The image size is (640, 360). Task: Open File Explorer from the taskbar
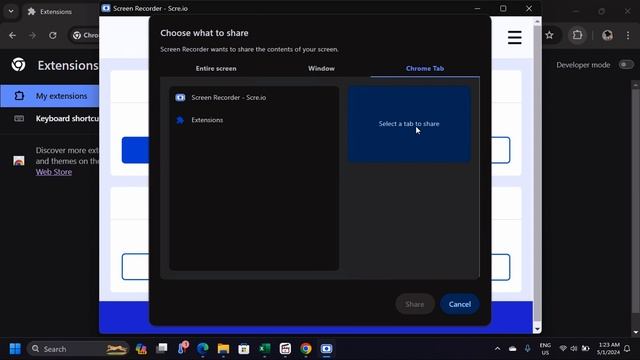pyautogui.click(x=223, y=349)
